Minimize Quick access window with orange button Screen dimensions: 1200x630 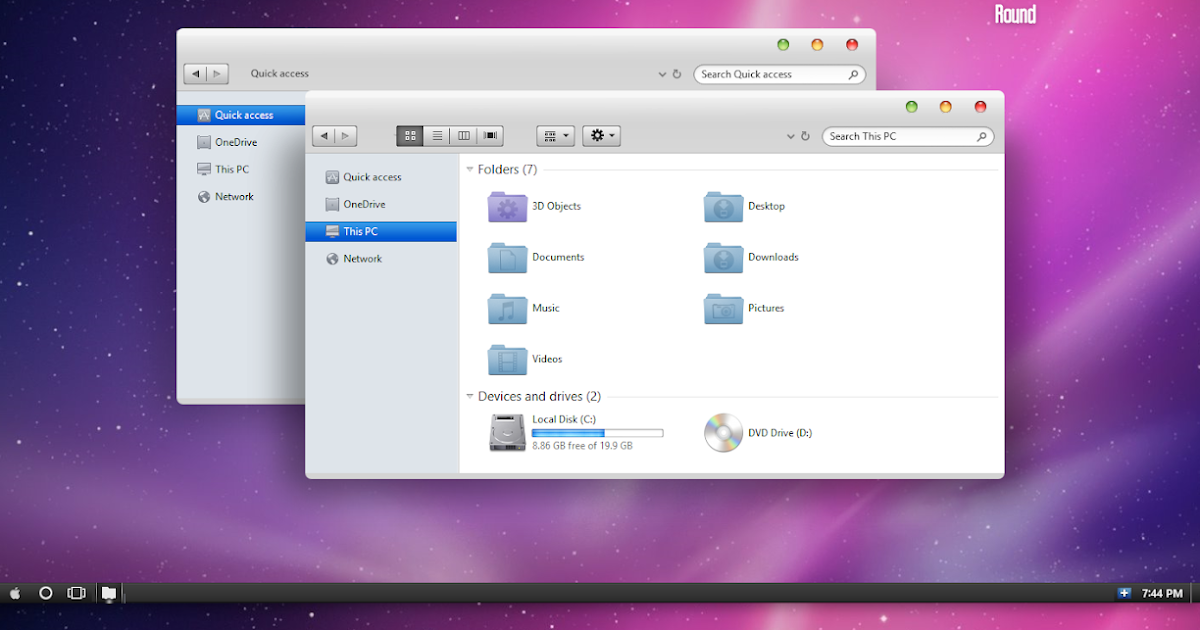click(817, 45)
